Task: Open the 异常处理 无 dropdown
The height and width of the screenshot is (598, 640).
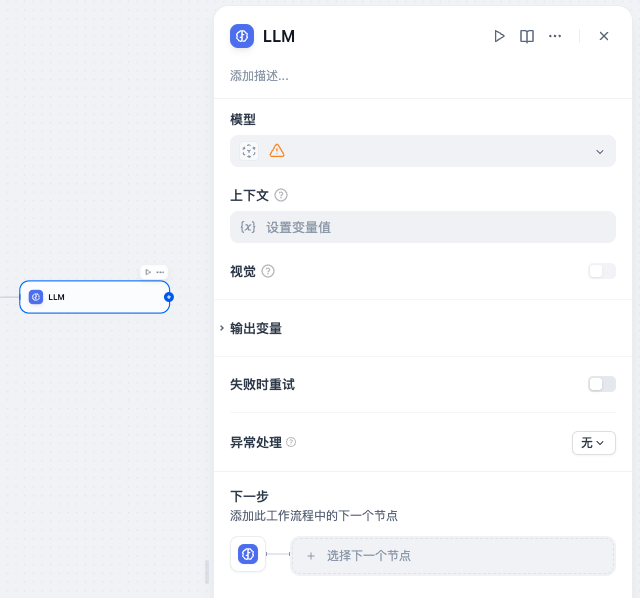Action: coord(593,443)
